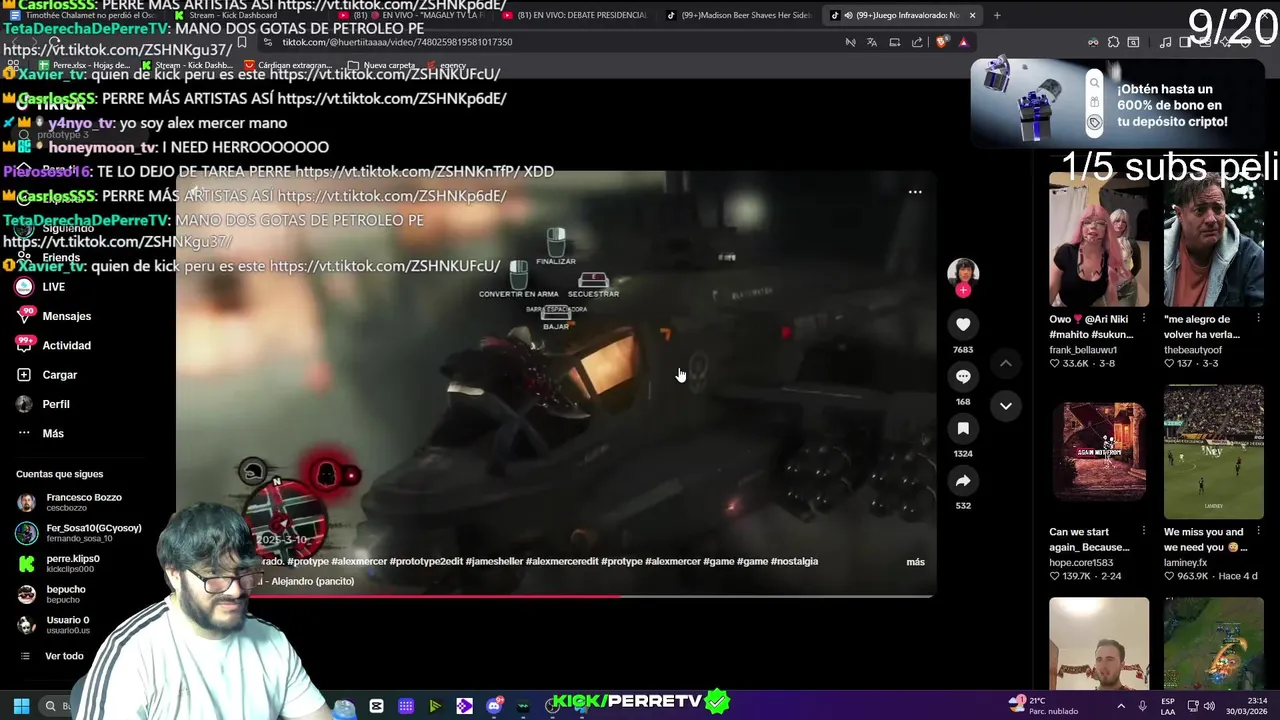Open Discord from the taskbar
The width and height of the screenshot is (1280, 720).
494,706
